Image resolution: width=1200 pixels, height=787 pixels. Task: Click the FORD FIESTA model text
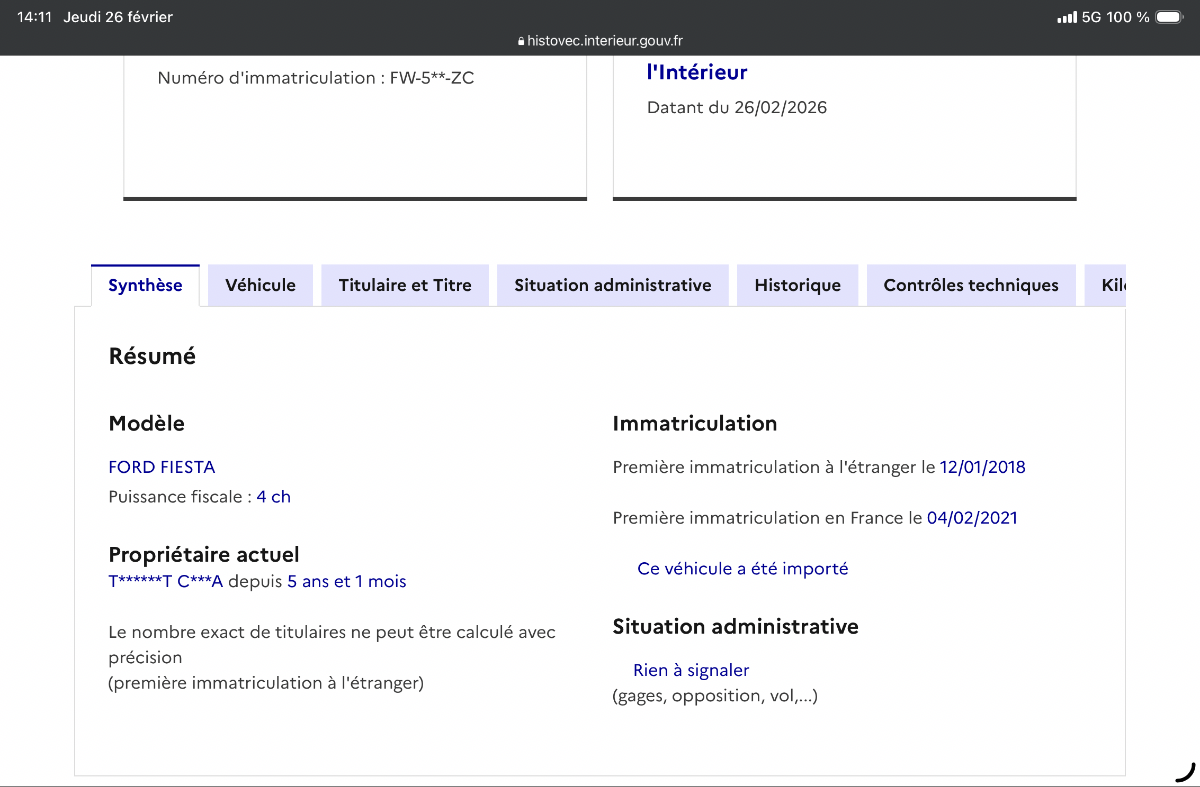[161, 467]
